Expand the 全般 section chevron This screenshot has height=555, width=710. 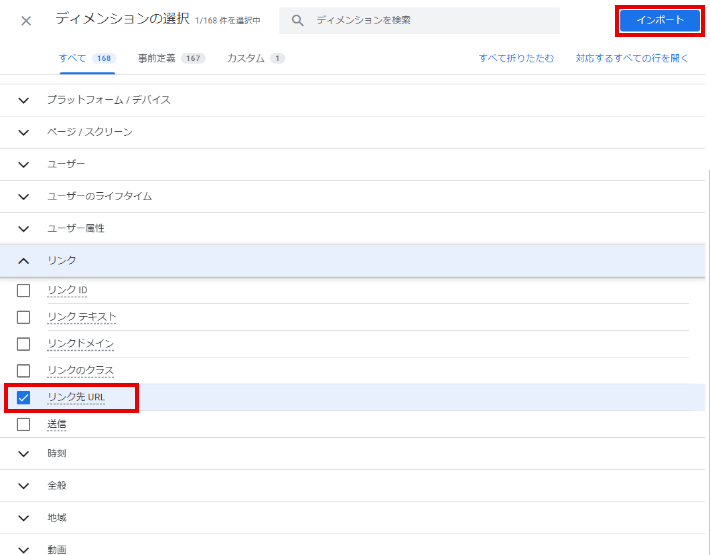24,486
